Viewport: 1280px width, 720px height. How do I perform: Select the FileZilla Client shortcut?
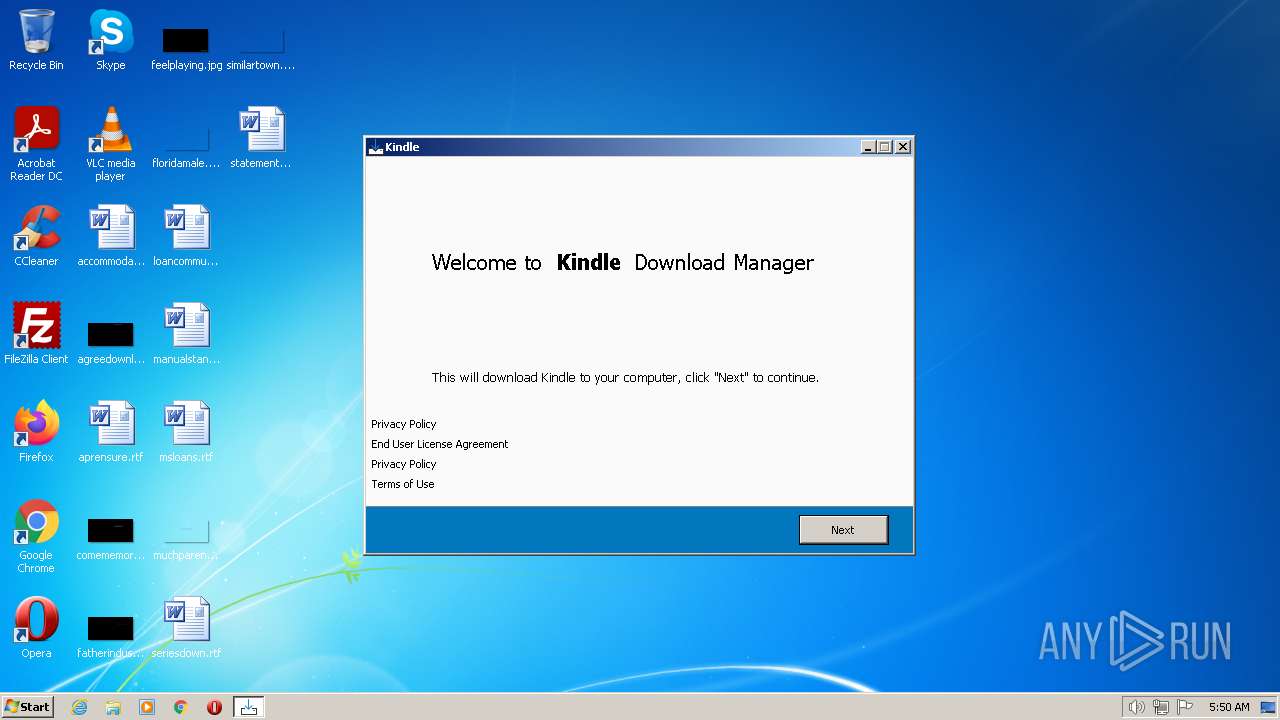[x=36, y=334]
